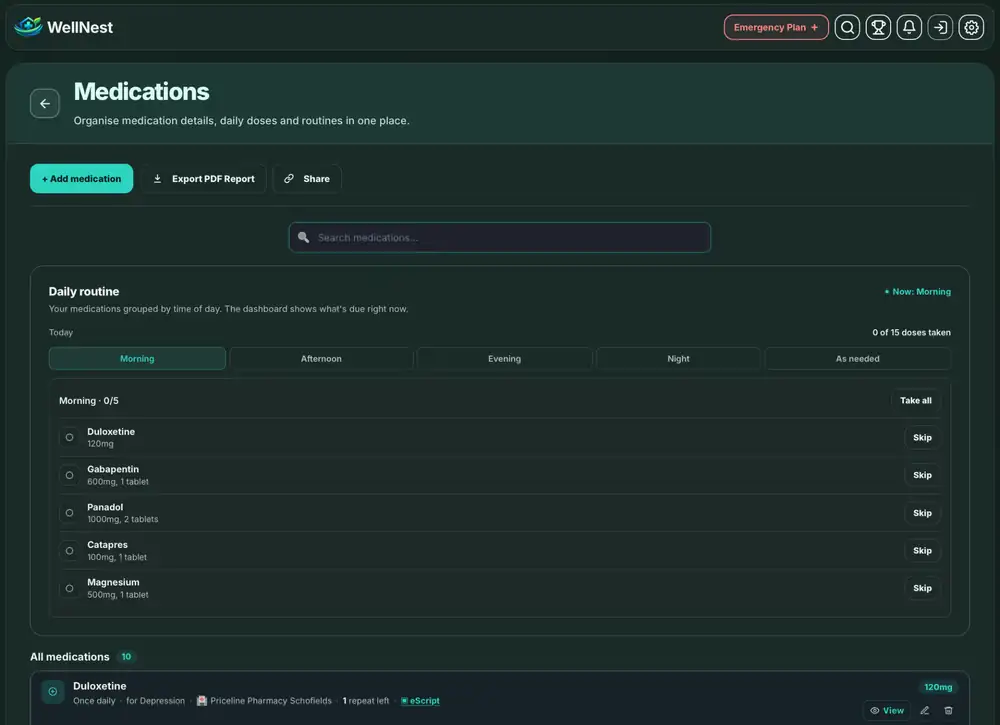
Task: Open the trophy achievements icon
Action: tap(878, 27)
